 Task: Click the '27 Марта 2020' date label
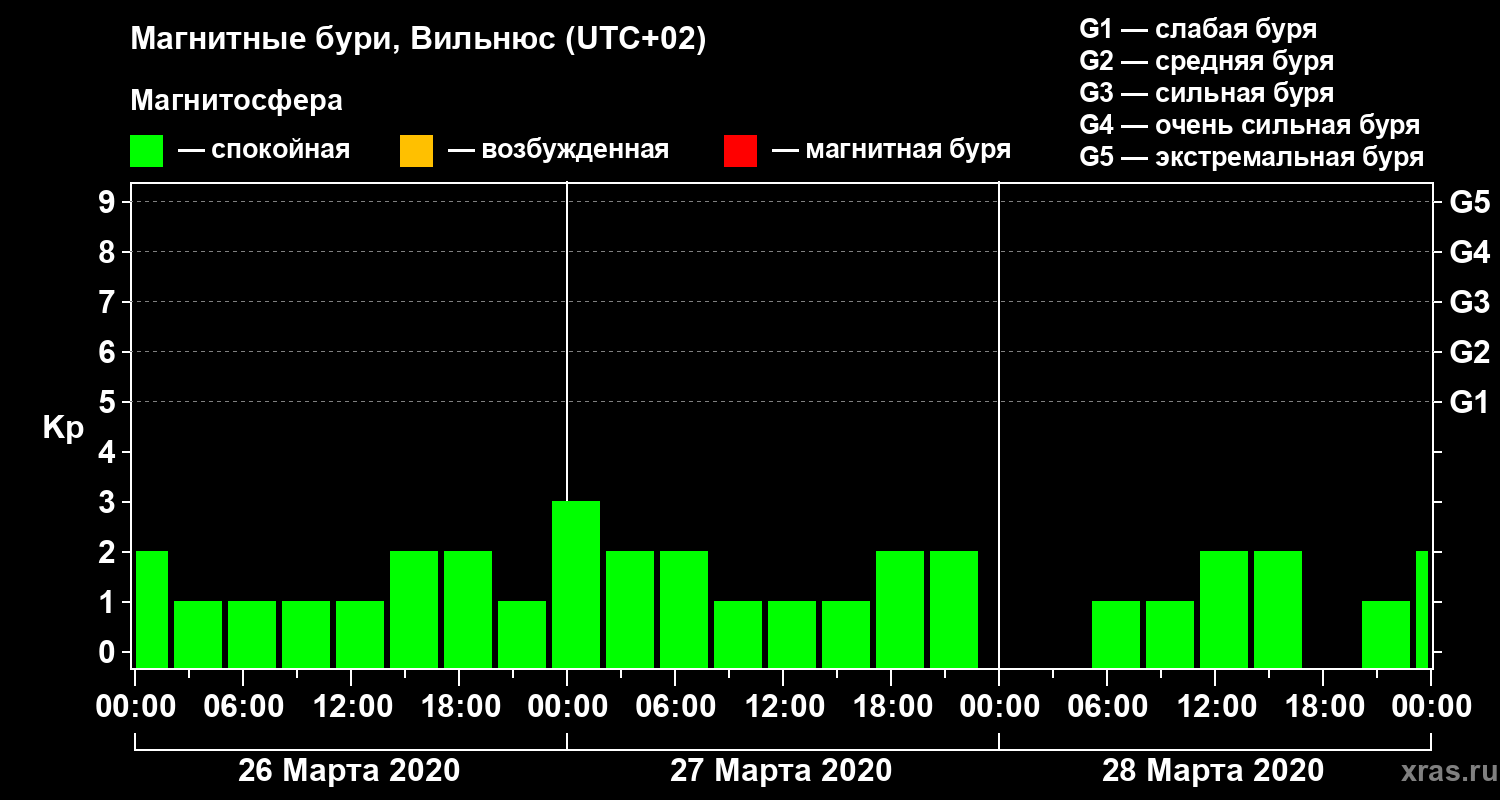pos(781,771)
